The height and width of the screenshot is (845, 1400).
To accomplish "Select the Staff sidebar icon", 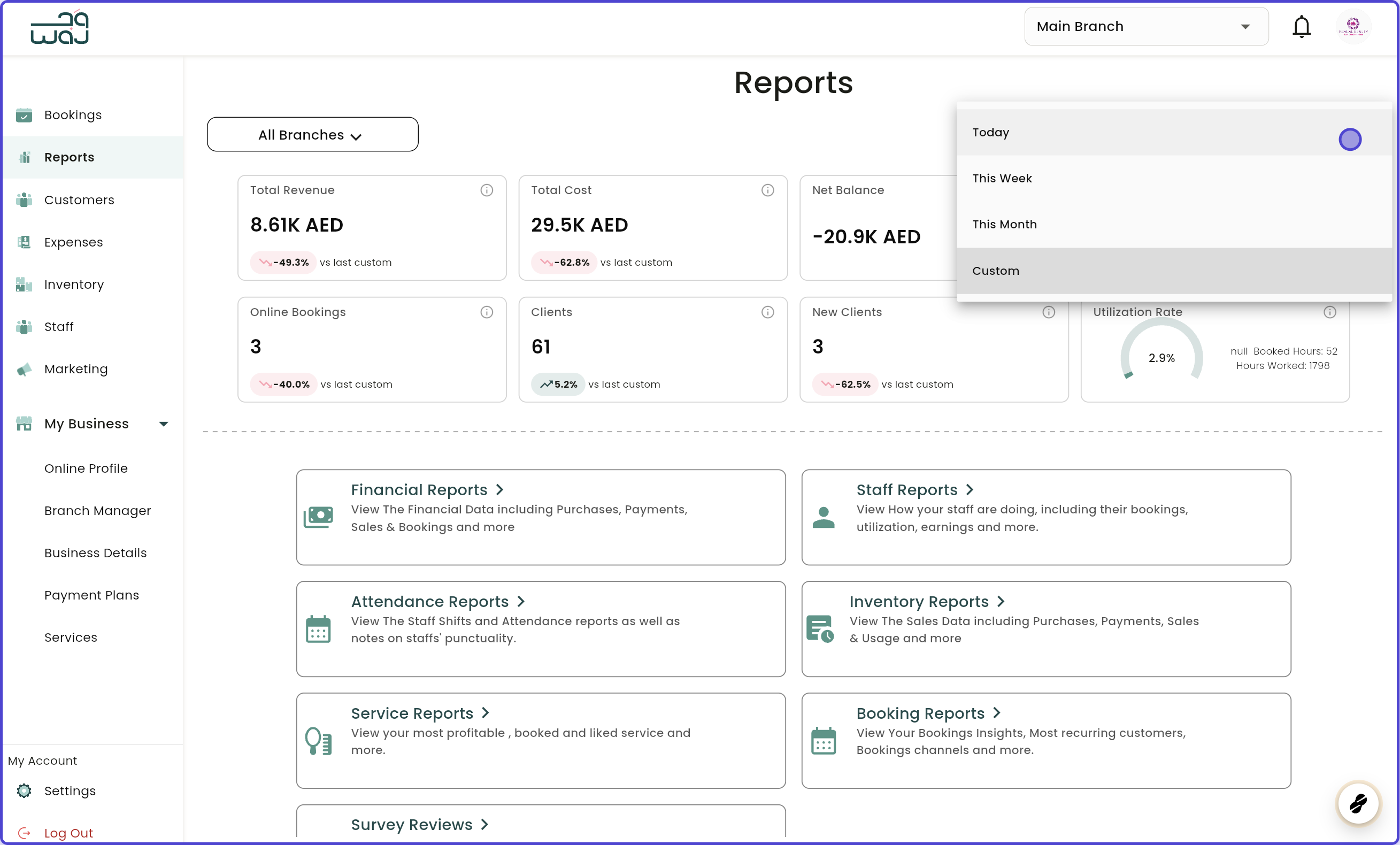I will 24,327.
